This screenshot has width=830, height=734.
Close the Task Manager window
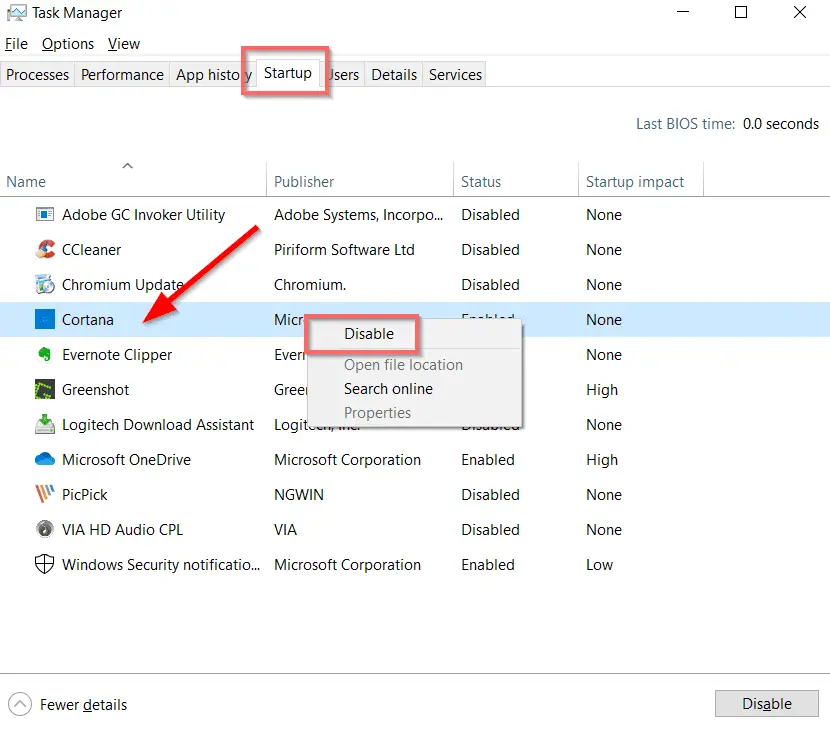tap(799, 12)
